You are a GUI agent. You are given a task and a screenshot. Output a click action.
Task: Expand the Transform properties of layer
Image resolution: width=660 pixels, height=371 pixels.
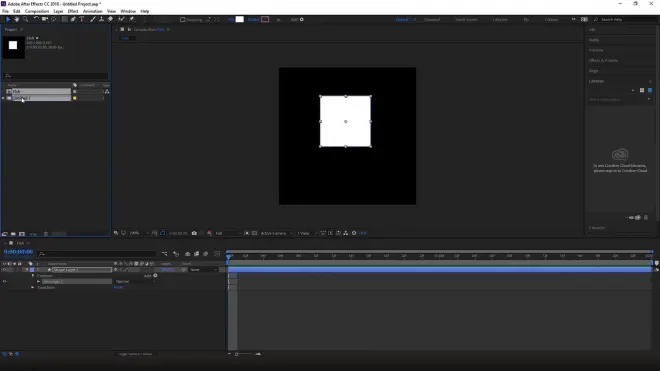[32, 288]
